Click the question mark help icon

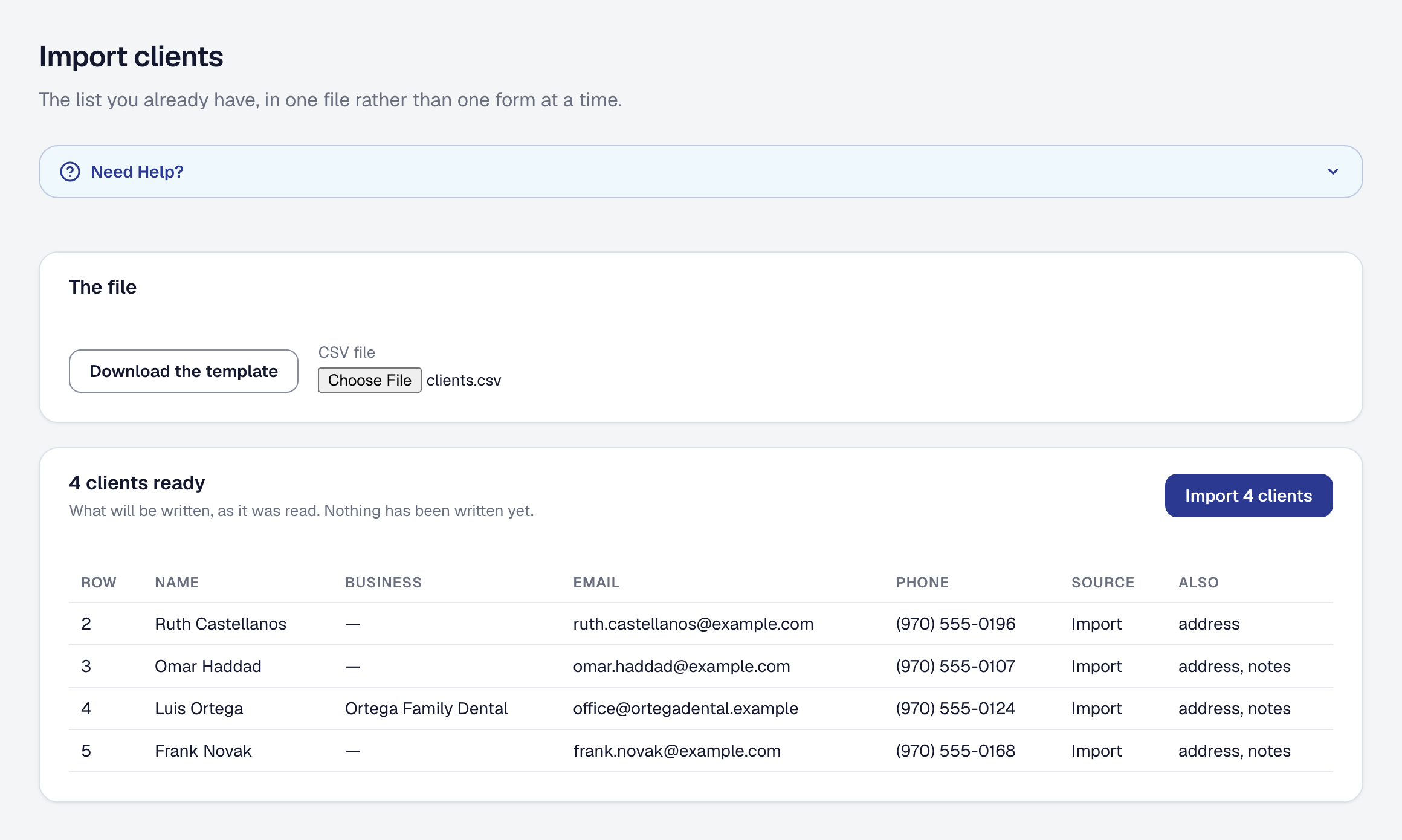point(70,172)
